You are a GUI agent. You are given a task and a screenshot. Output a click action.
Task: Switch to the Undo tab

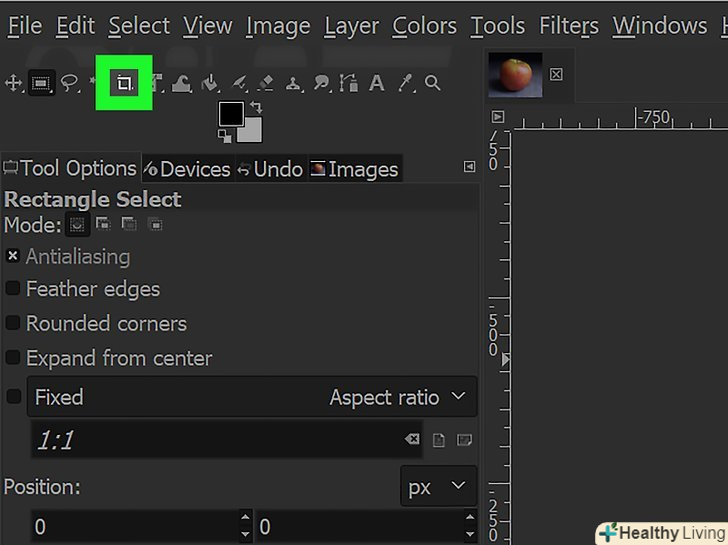click(269, 169)
